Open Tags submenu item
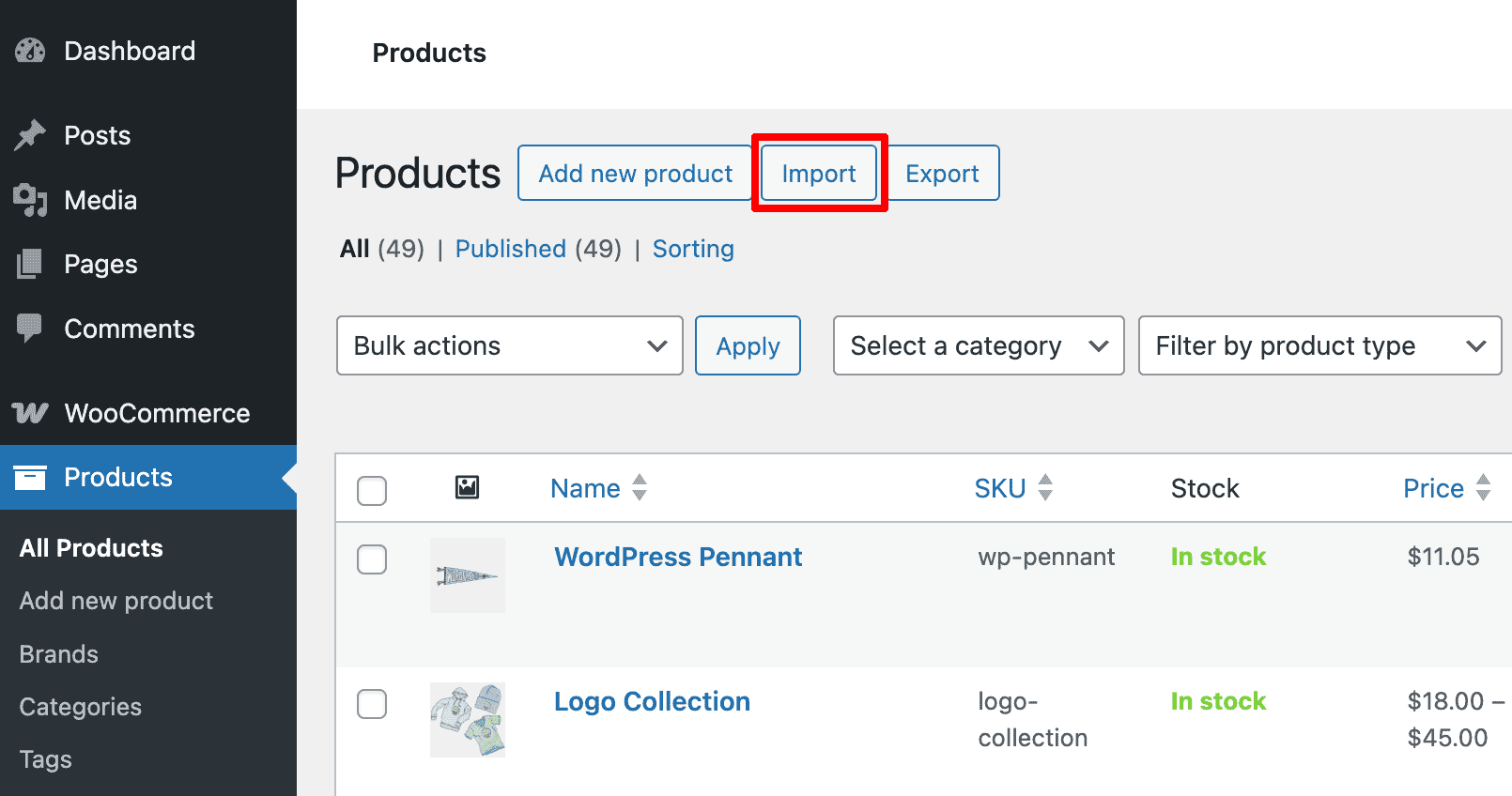The width and height of the screenshot is (1512, 796). (46, 759)
